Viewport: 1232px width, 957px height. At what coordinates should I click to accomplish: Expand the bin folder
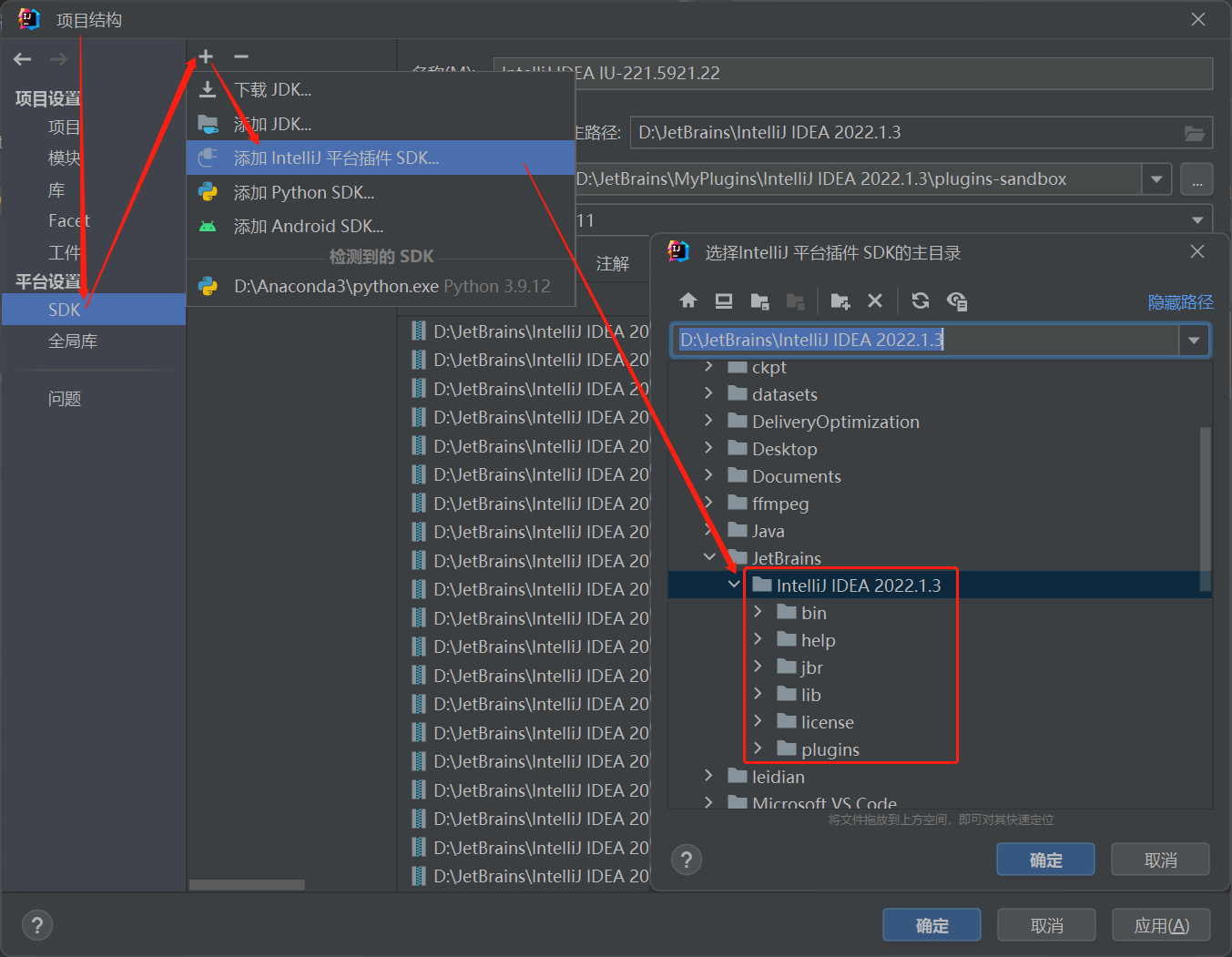coord(758,613)
